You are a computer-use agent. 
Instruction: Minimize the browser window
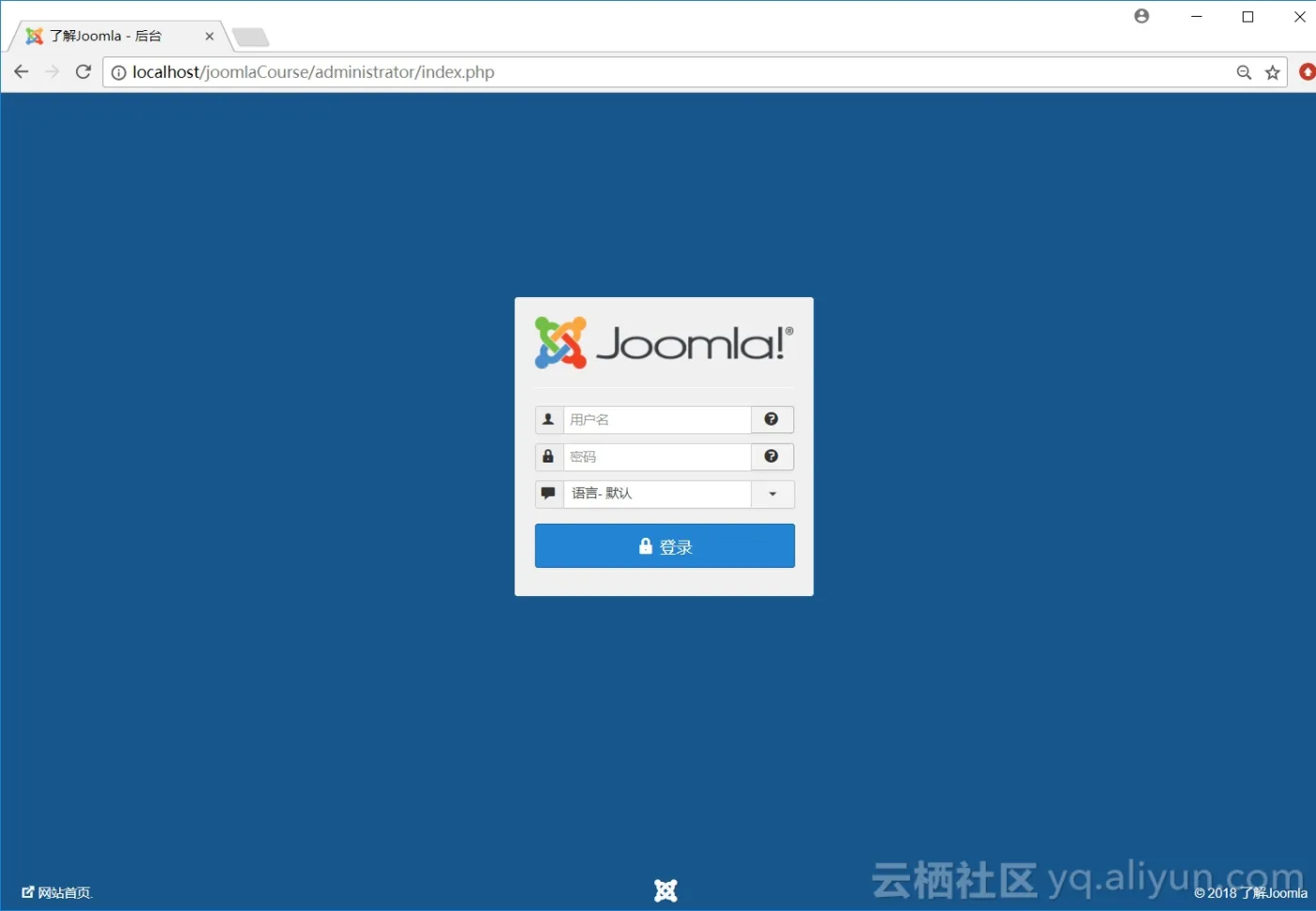click(x=1197, y=17)
